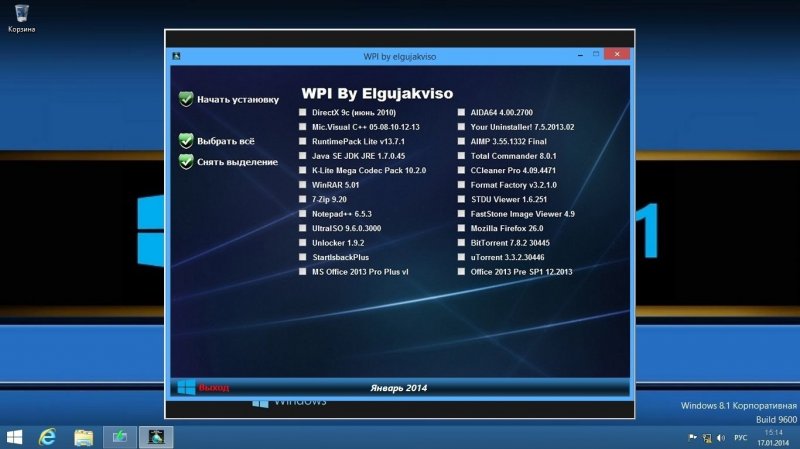This screenshot has height=449, width=800.
Task: Enable the Mozilla Firefox 26.0 checkbox
Action: pos(461,228)
